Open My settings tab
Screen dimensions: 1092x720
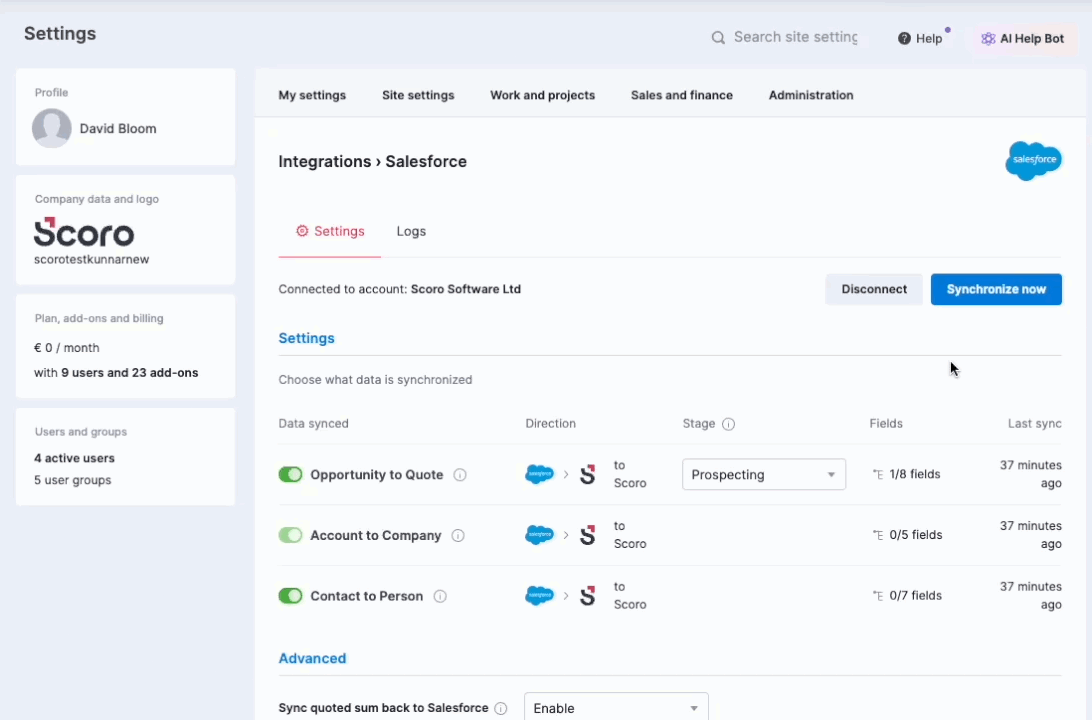point(312,95)
